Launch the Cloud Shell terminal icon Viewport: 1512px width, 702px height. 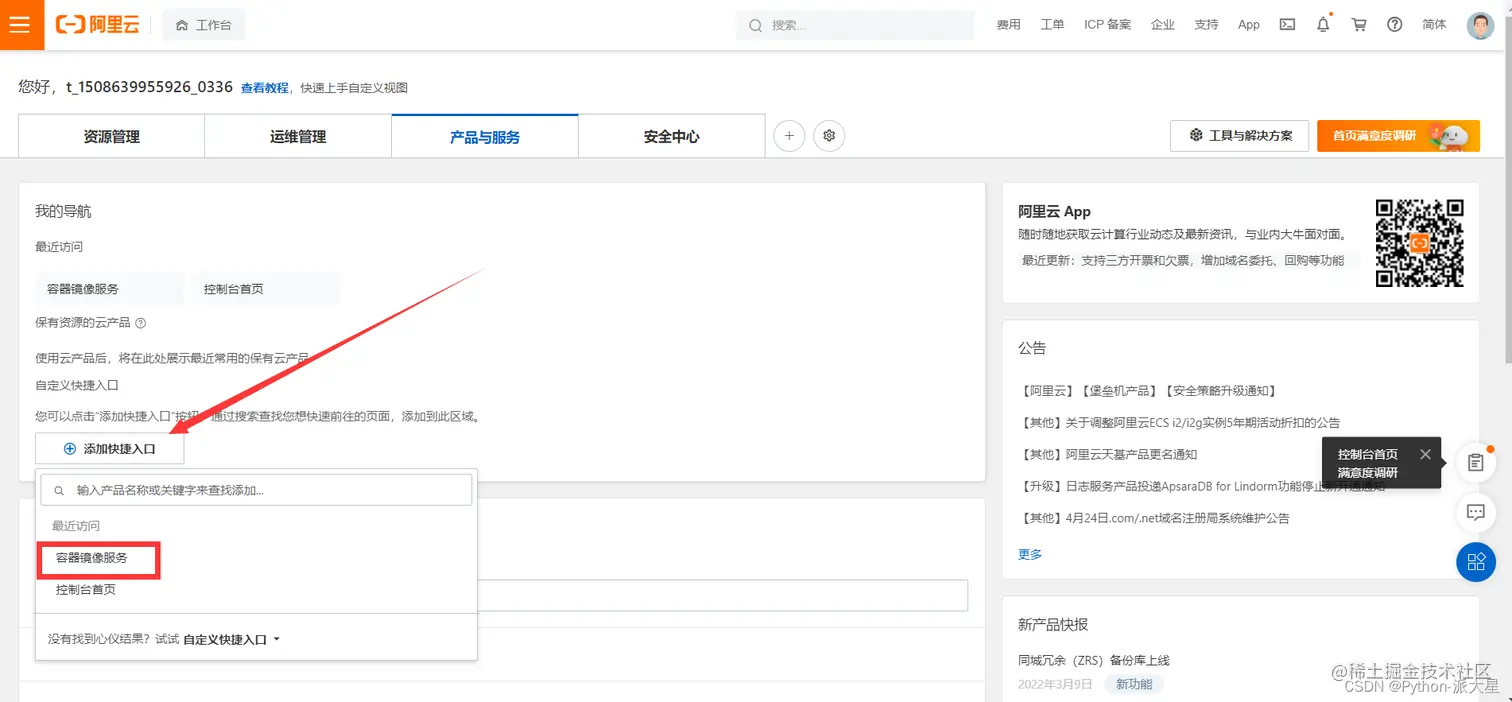(x=1288, y=25)
